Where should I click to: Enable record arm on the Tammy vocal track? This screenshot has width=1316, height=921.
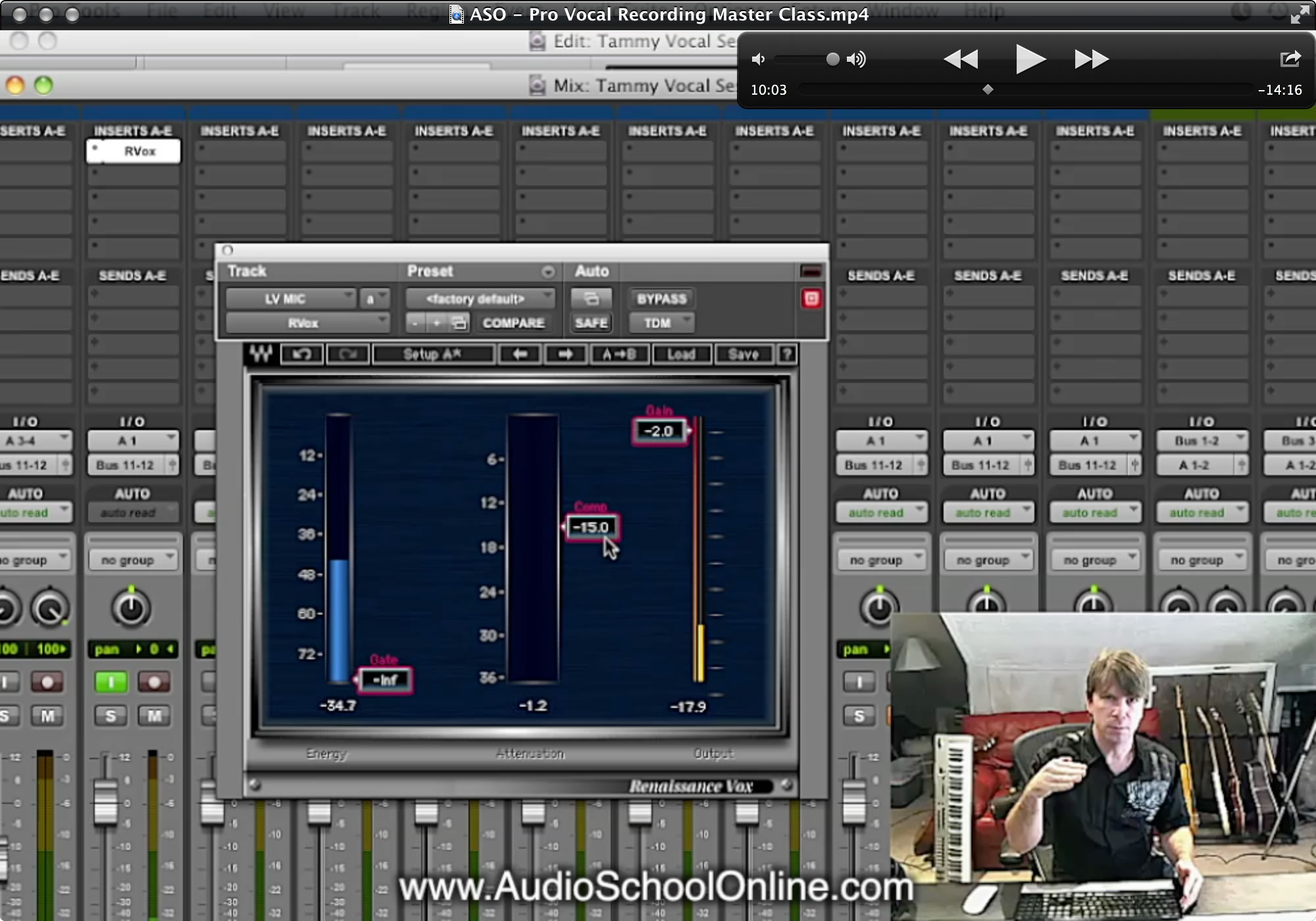155,682
